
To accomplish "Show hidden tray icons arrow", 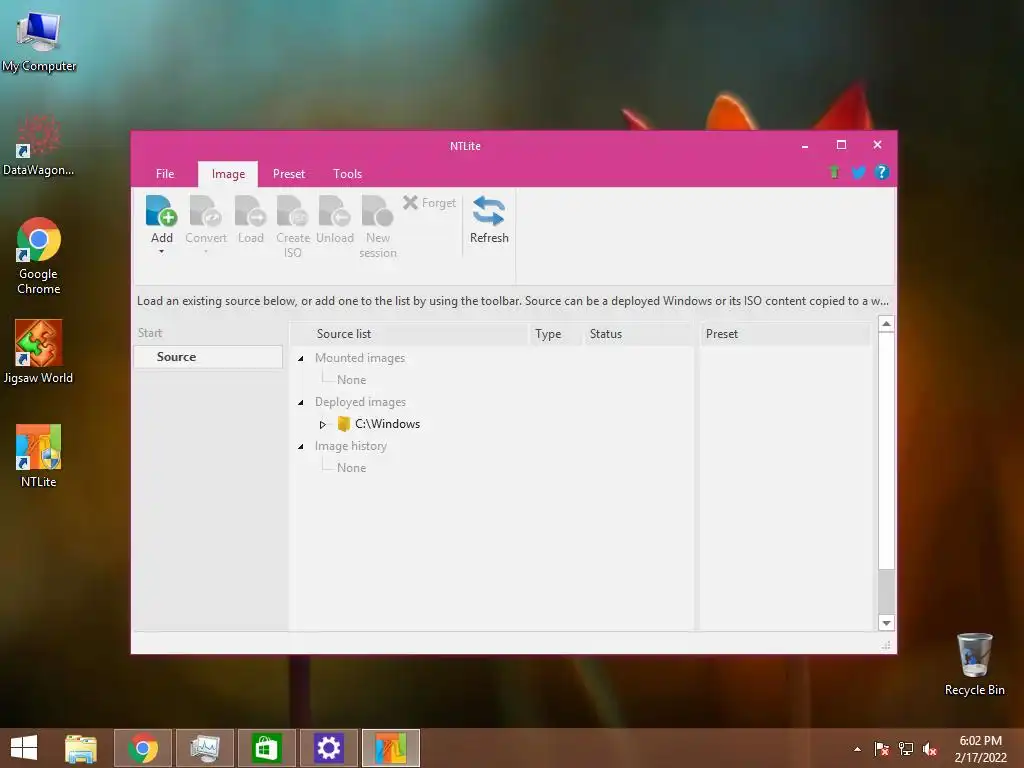I will coord(857,749).
